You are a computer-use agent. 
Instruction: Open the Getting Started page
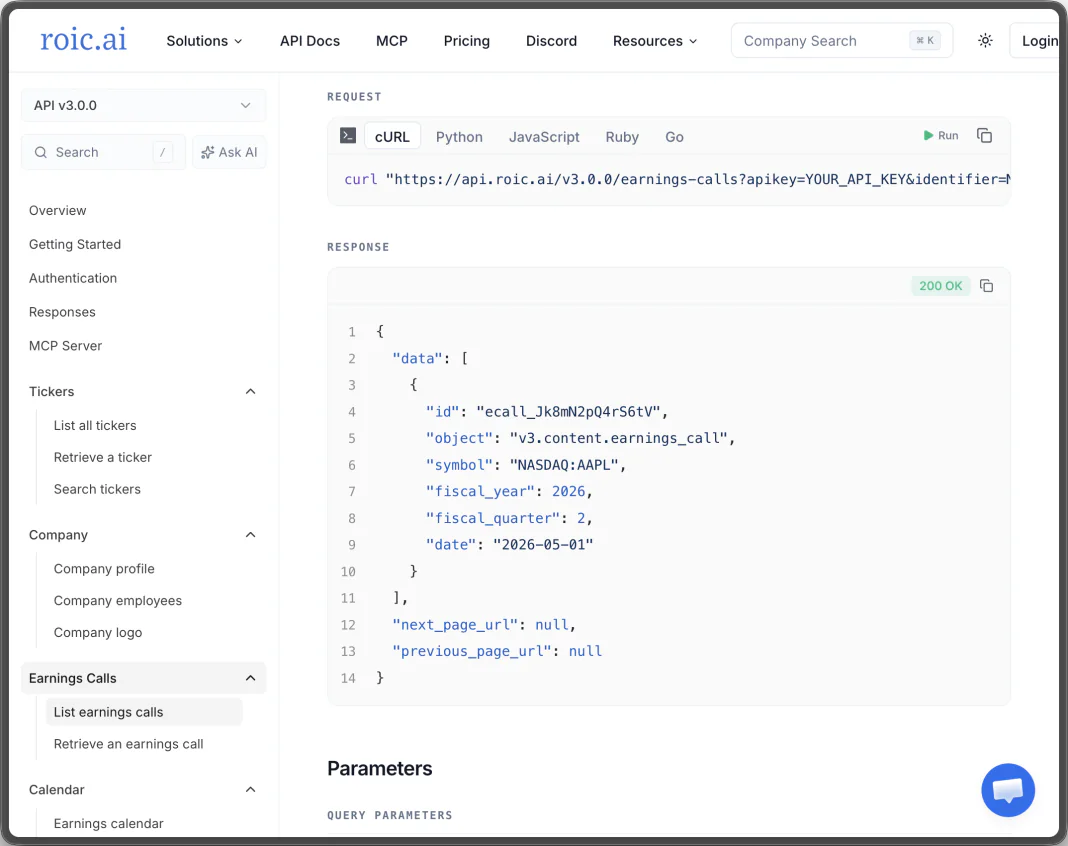pyautogui.click(x=75, y=245)
